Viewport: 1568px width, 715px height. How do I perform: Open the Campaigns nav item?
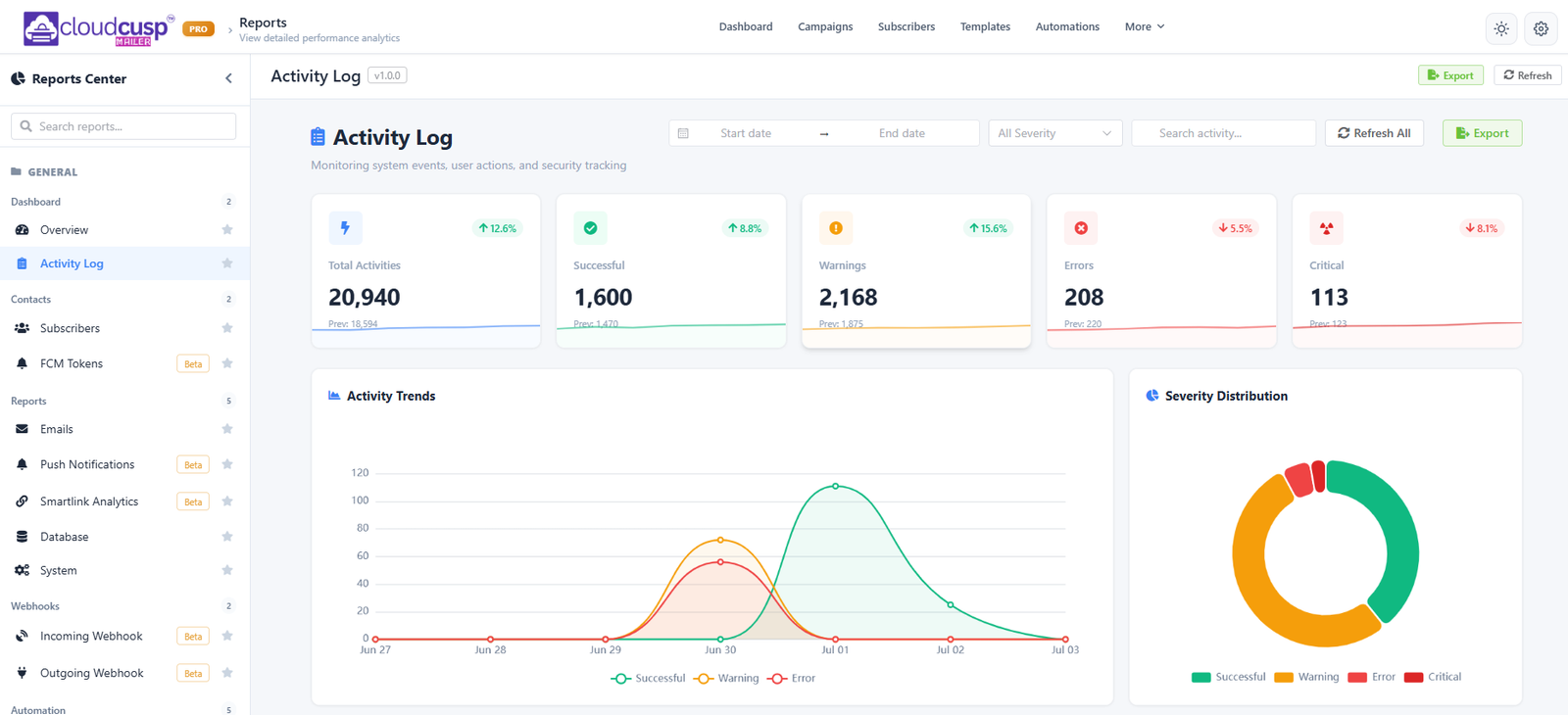[825, 26]
